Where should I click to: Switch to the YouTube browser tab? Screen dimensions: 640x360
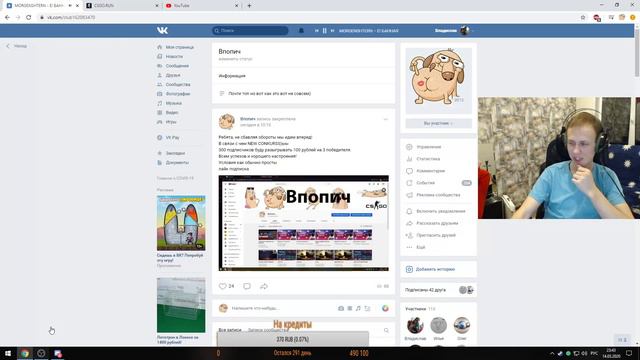(x=203, y=6)
